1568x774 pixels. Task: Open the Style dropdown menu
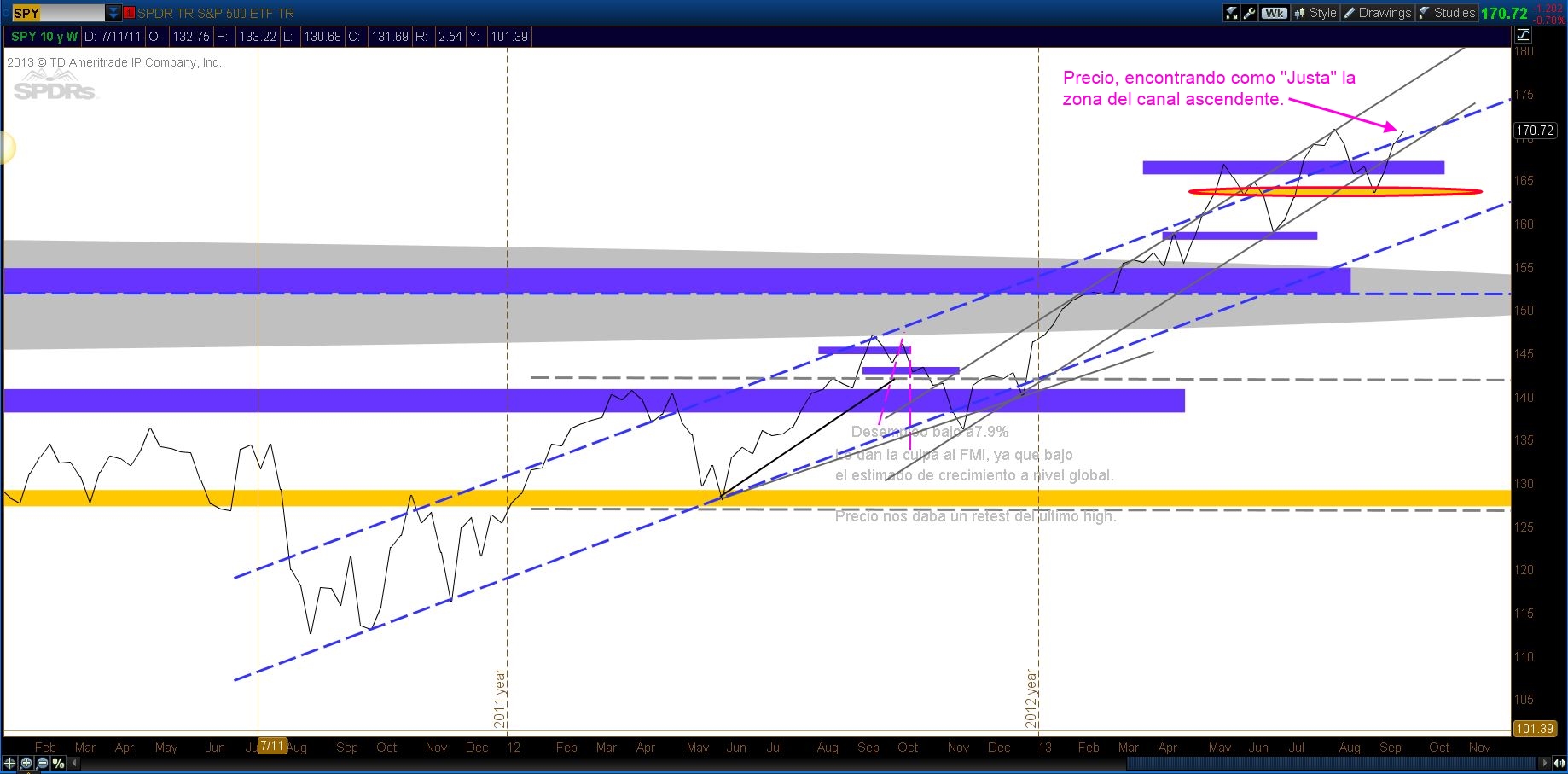click(x=1315, y=13)
